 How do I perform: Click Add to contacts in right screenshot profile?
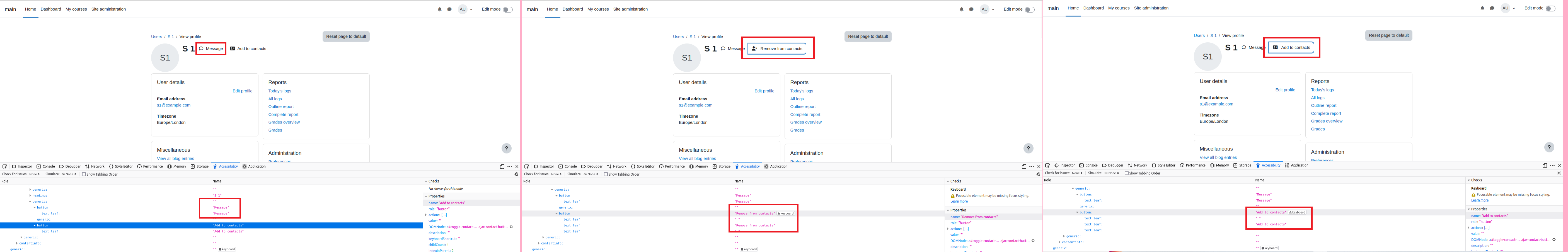click(1292, 47)
